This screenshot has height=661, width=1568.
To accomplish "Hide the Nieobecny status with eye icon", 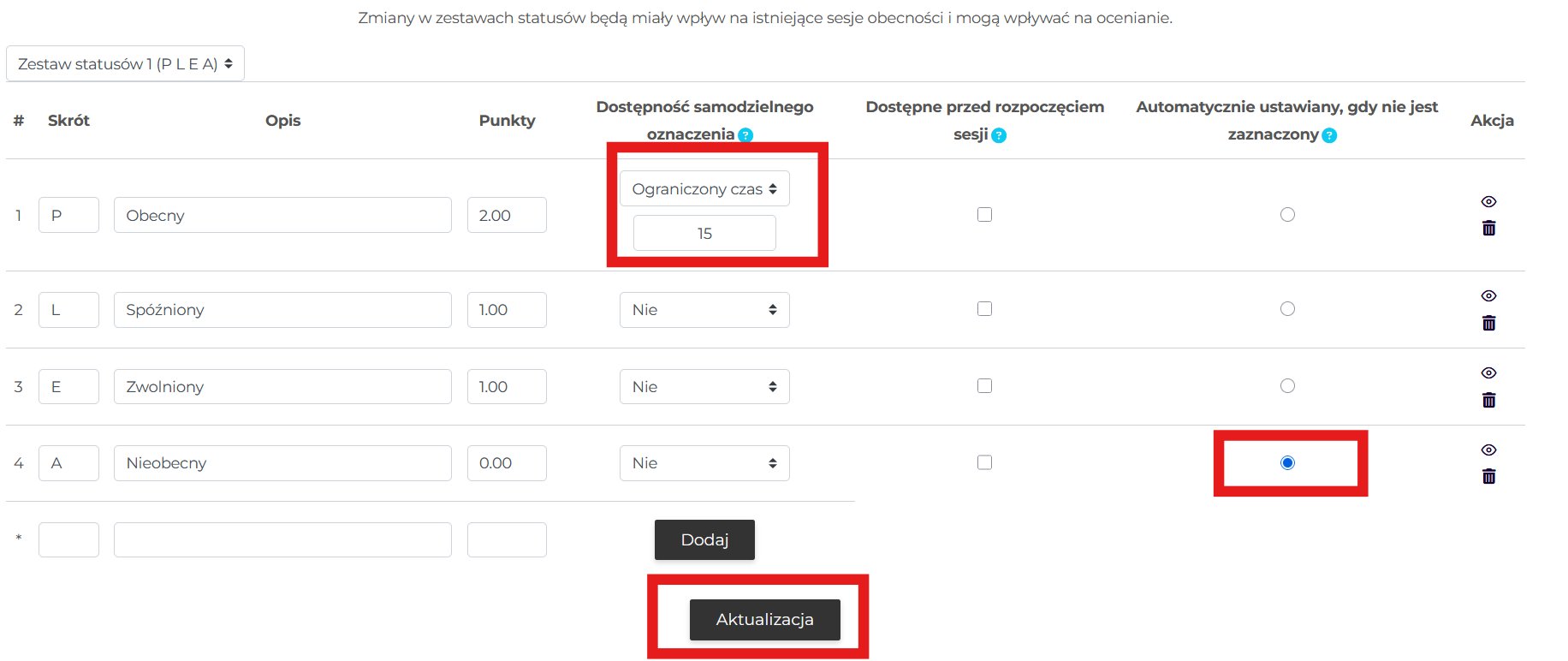I will [x=1488, y=450].
